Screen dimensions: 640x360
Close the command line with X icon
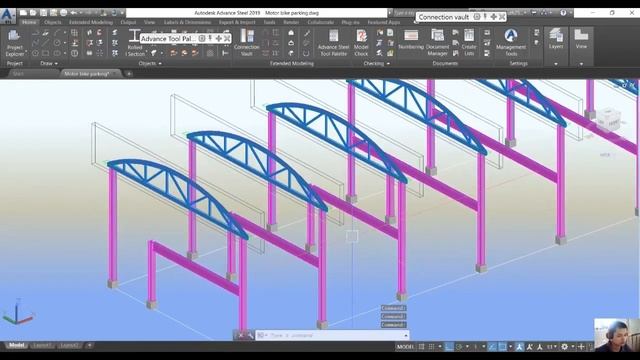(x=241, y=335)
